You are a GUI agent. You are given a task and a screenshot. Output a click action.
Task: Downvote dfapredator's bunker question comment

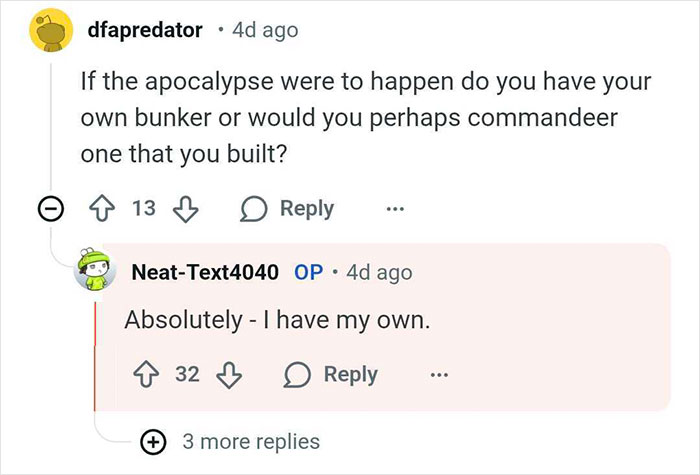(184, 208)
